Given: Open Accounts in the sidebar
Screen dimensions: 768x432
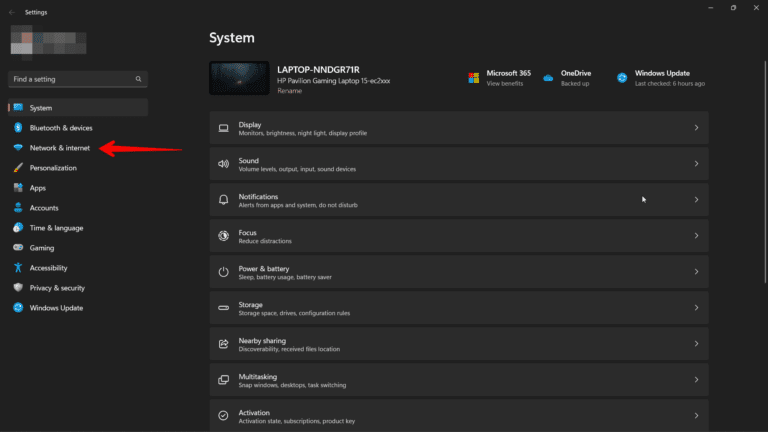Looking at the screenshot, I should click(44, 208).
